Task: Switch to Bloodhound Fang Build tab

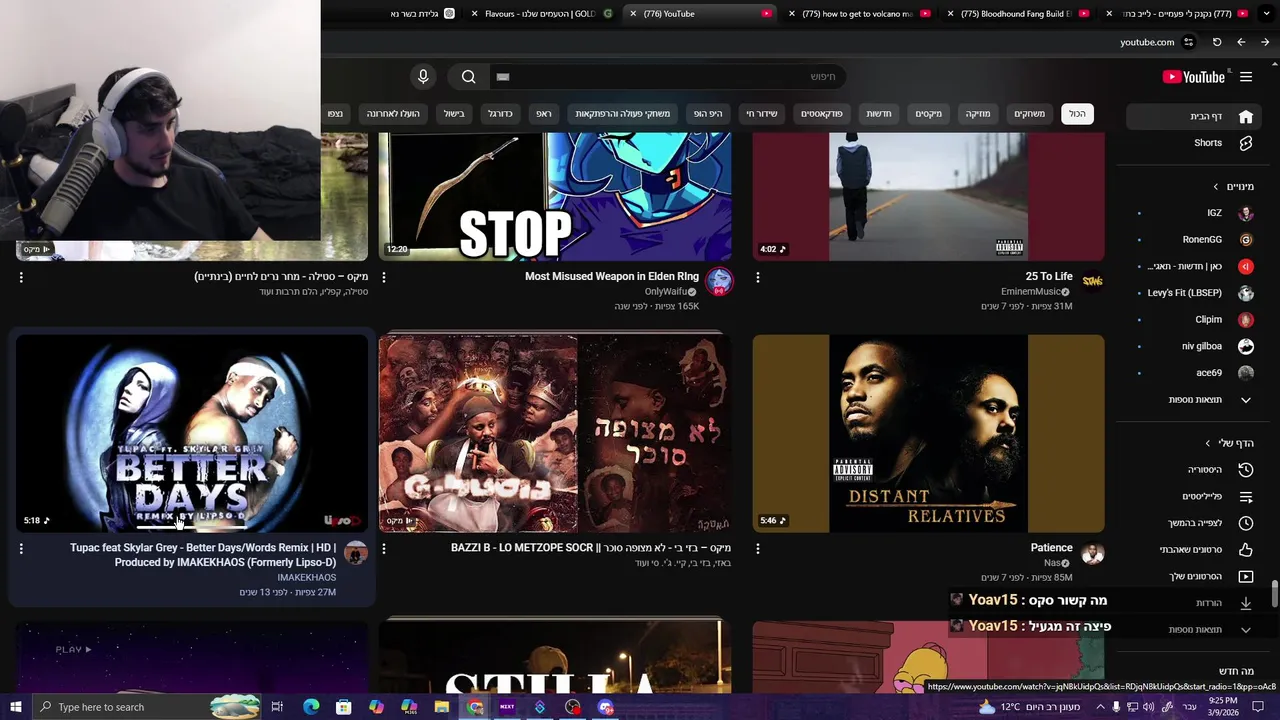Action: click(x=1018, y=14)
